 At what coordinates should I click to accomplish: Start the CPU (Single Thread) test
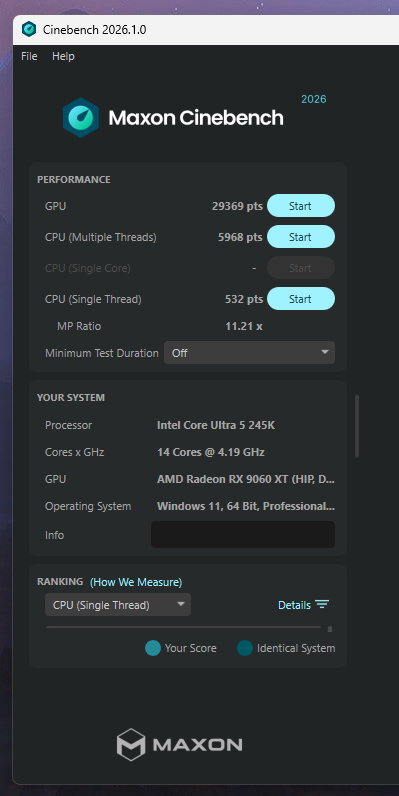tap(301, 299)
